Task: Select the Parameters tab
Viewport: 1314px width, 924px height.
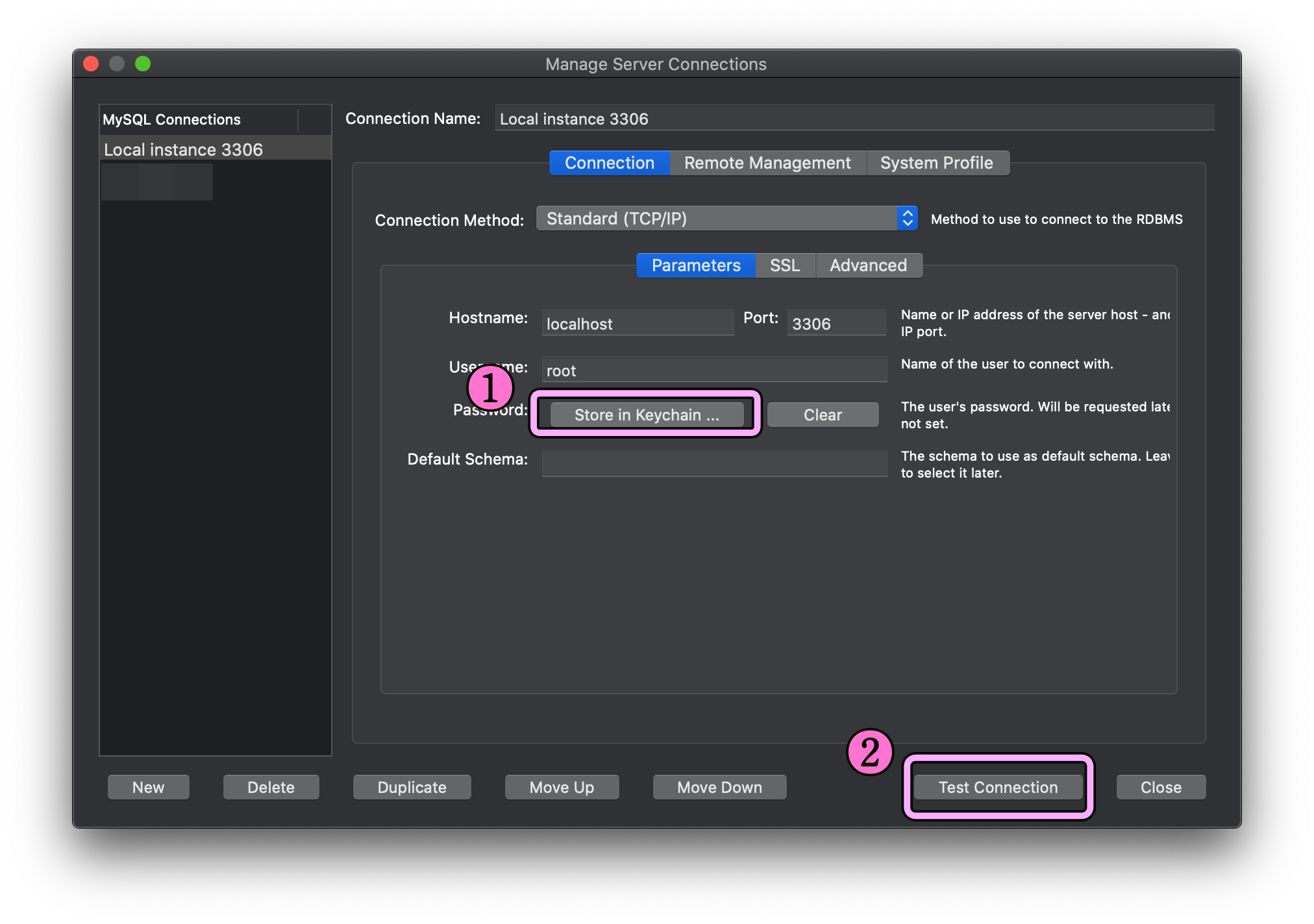Action: click(695, 265)
